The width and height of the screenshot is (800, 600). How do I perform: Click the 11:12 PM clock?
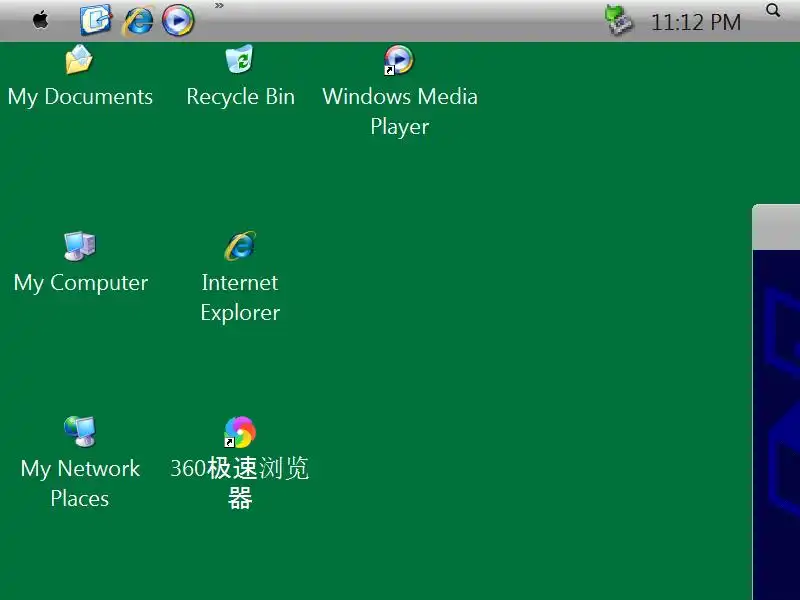point(696,22)
